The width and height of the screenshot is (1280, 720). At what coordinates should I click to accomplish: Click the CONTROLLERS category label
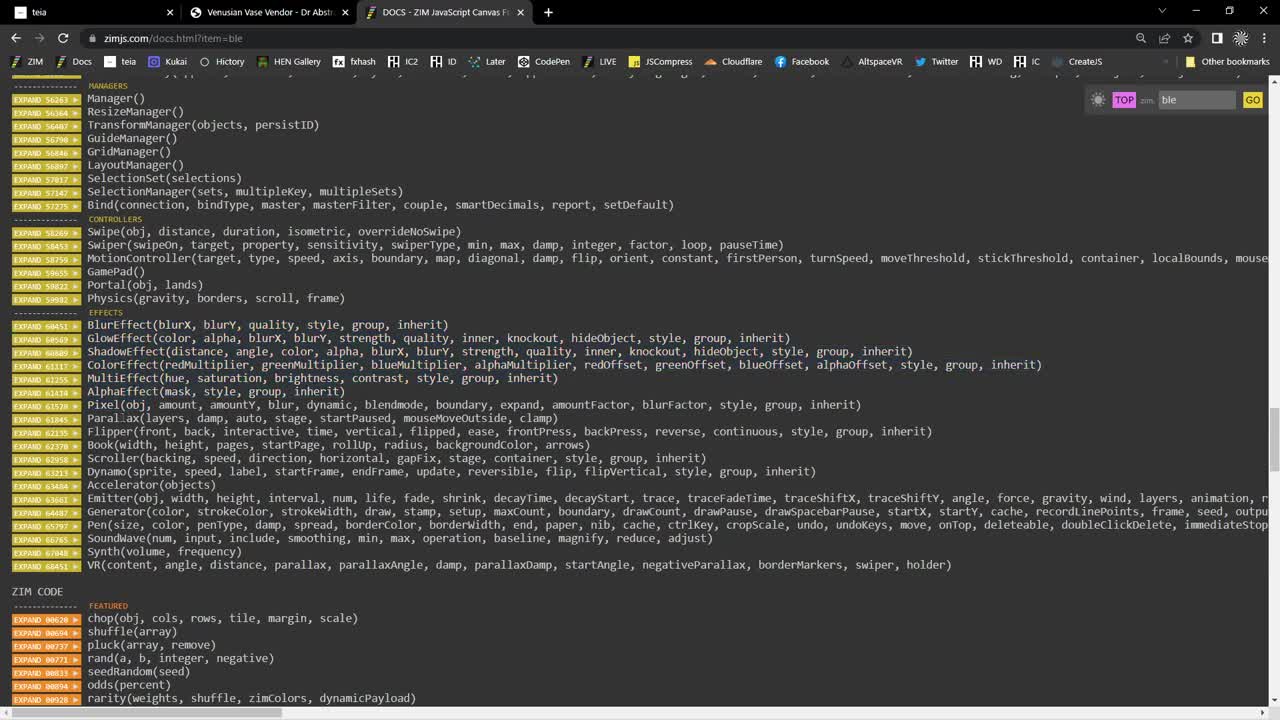tap(115, 219)
